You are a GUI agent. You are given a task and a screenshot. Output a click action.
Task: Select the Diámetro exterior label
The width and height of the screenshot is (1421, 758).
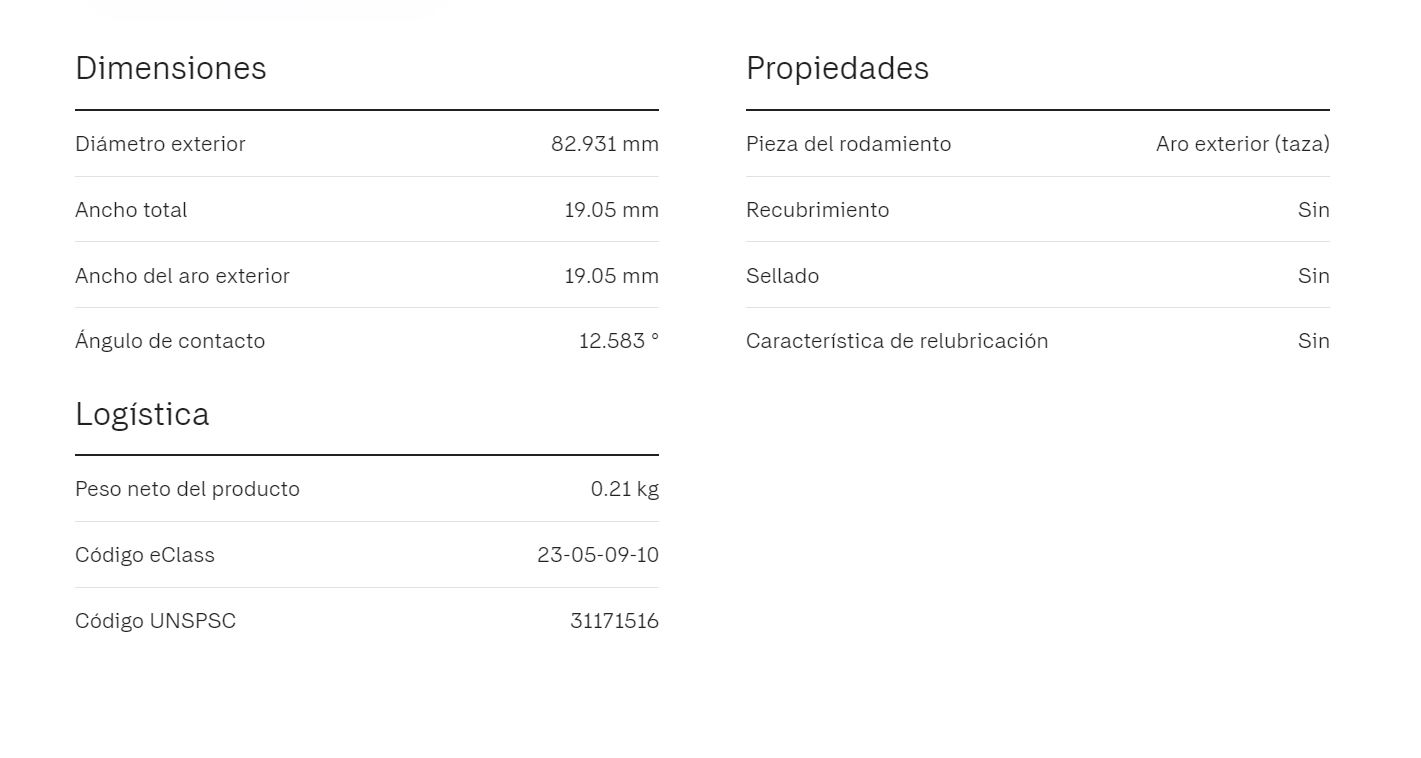tap(160, 144)
